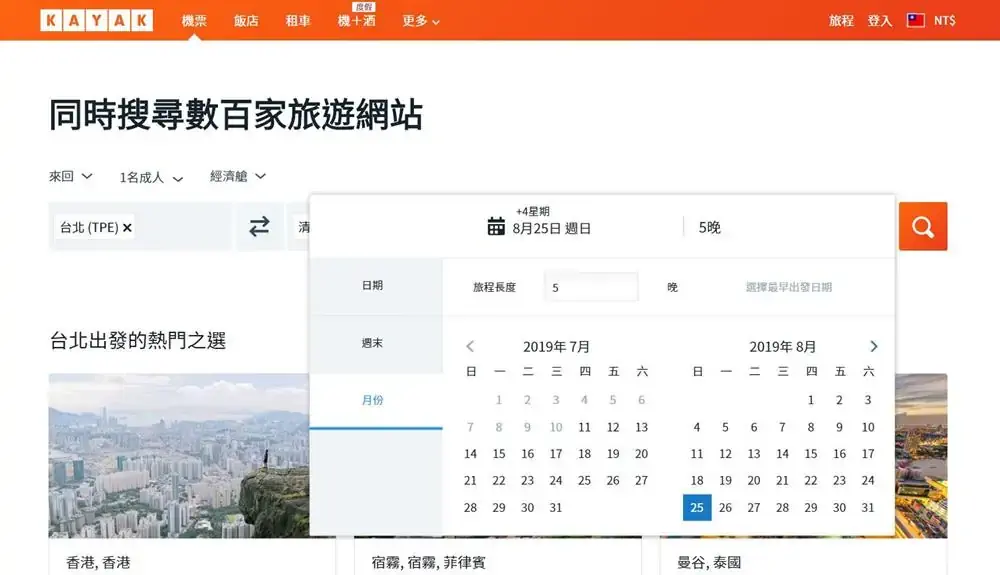Click the 台北 (TPE) origin field

coord(140,227)
